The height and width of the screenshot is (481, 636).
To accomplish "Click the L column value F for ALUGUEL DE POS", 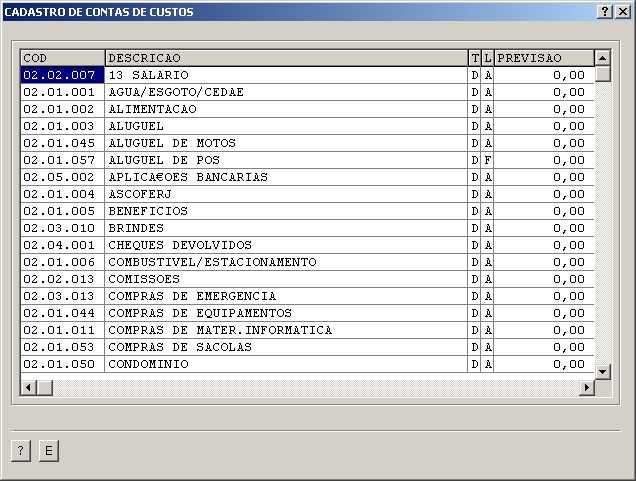I will point(489,160).
